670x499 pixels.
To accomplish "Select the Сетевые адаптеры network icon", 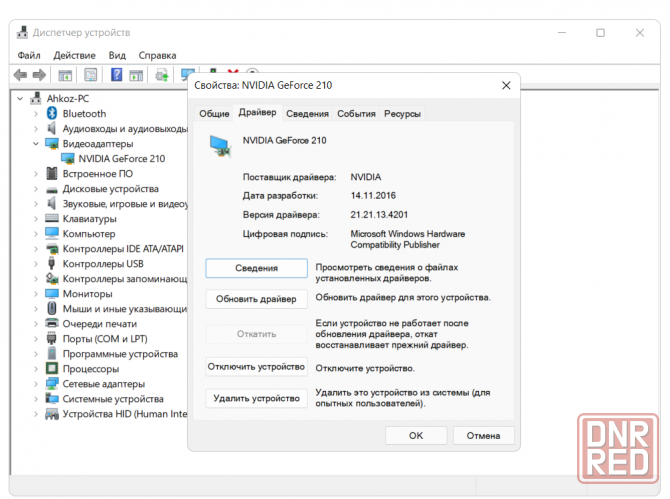I will pos(52,384).
